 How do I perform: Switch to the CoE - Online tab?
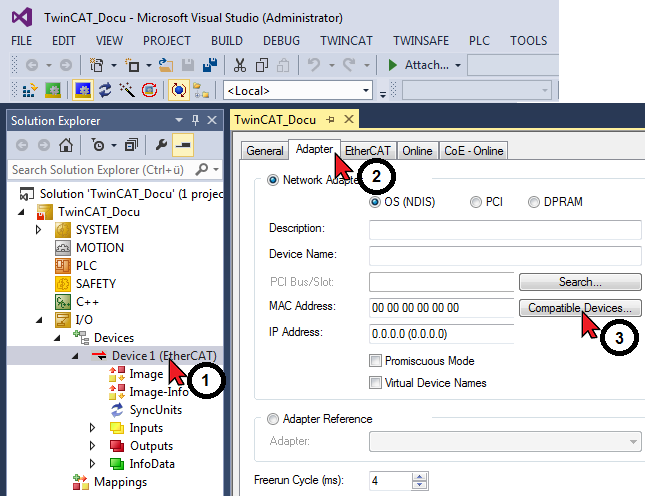[473, 151]
